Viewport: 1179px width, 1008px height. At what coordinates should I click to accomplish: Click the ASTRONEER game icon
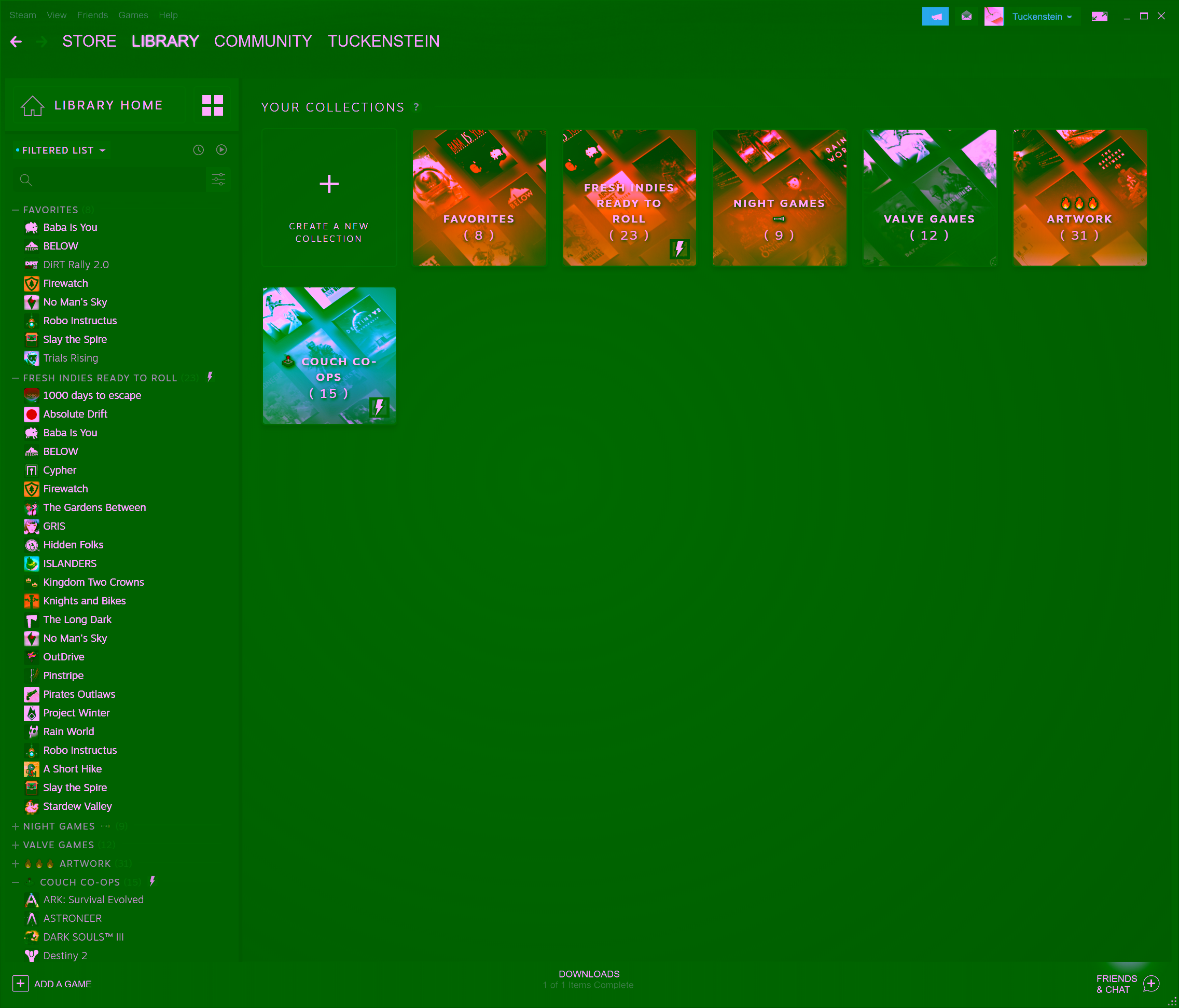click(x=32, y=919)
